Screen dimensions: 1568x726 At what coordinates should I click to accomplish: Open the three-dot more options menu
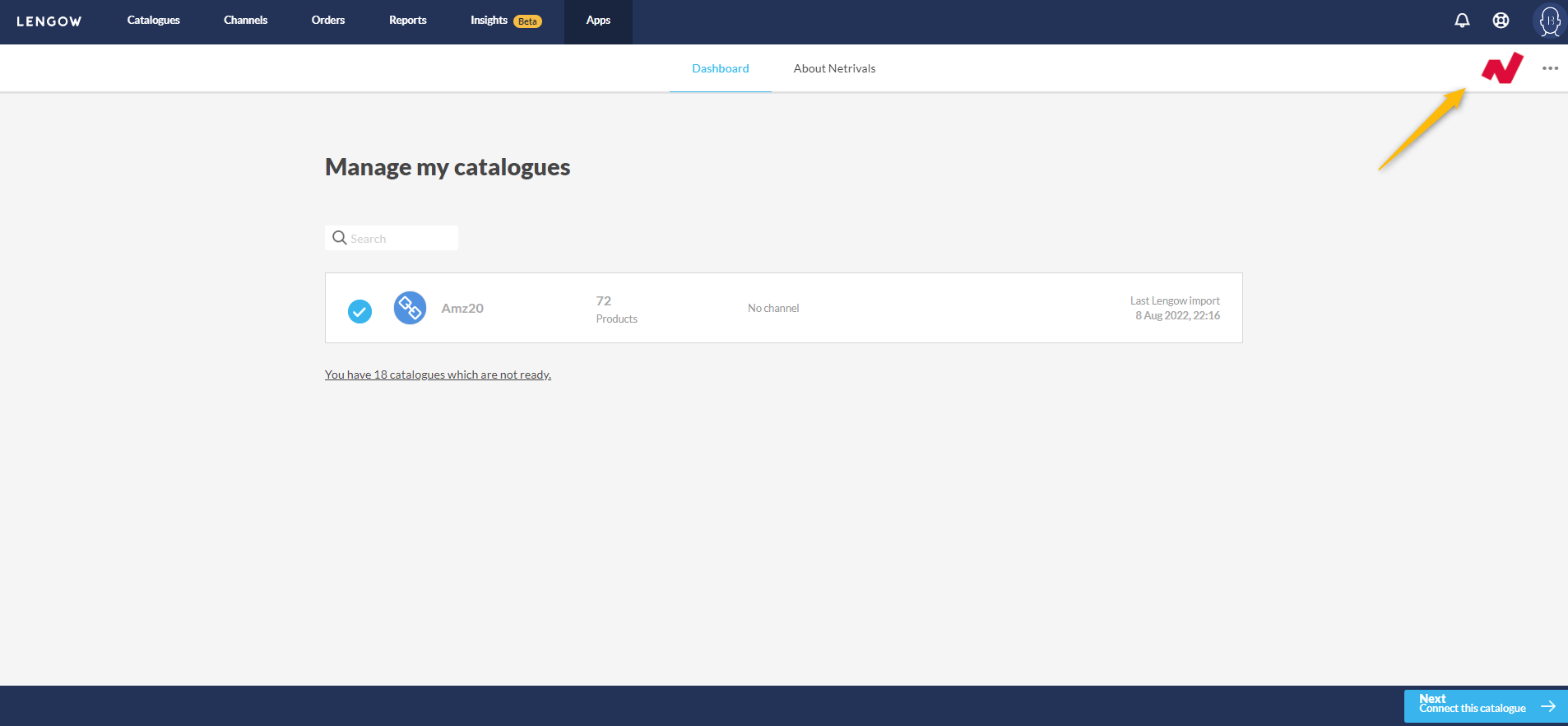pyautogui.click(x=1550, y=68)
